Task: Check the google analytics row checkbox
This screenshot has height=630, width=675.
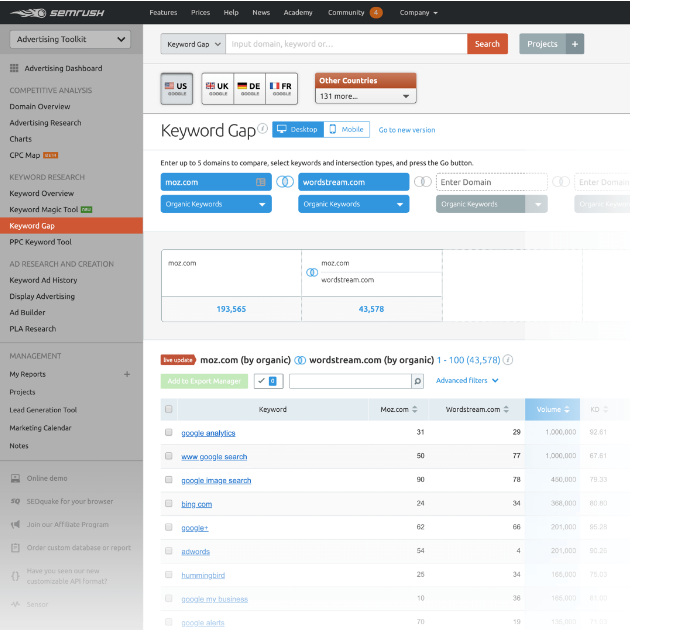Action: click(169, 432)
